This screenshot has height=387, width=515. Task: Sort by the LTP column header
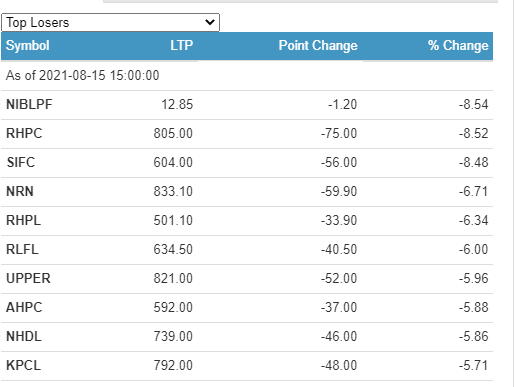182,46
